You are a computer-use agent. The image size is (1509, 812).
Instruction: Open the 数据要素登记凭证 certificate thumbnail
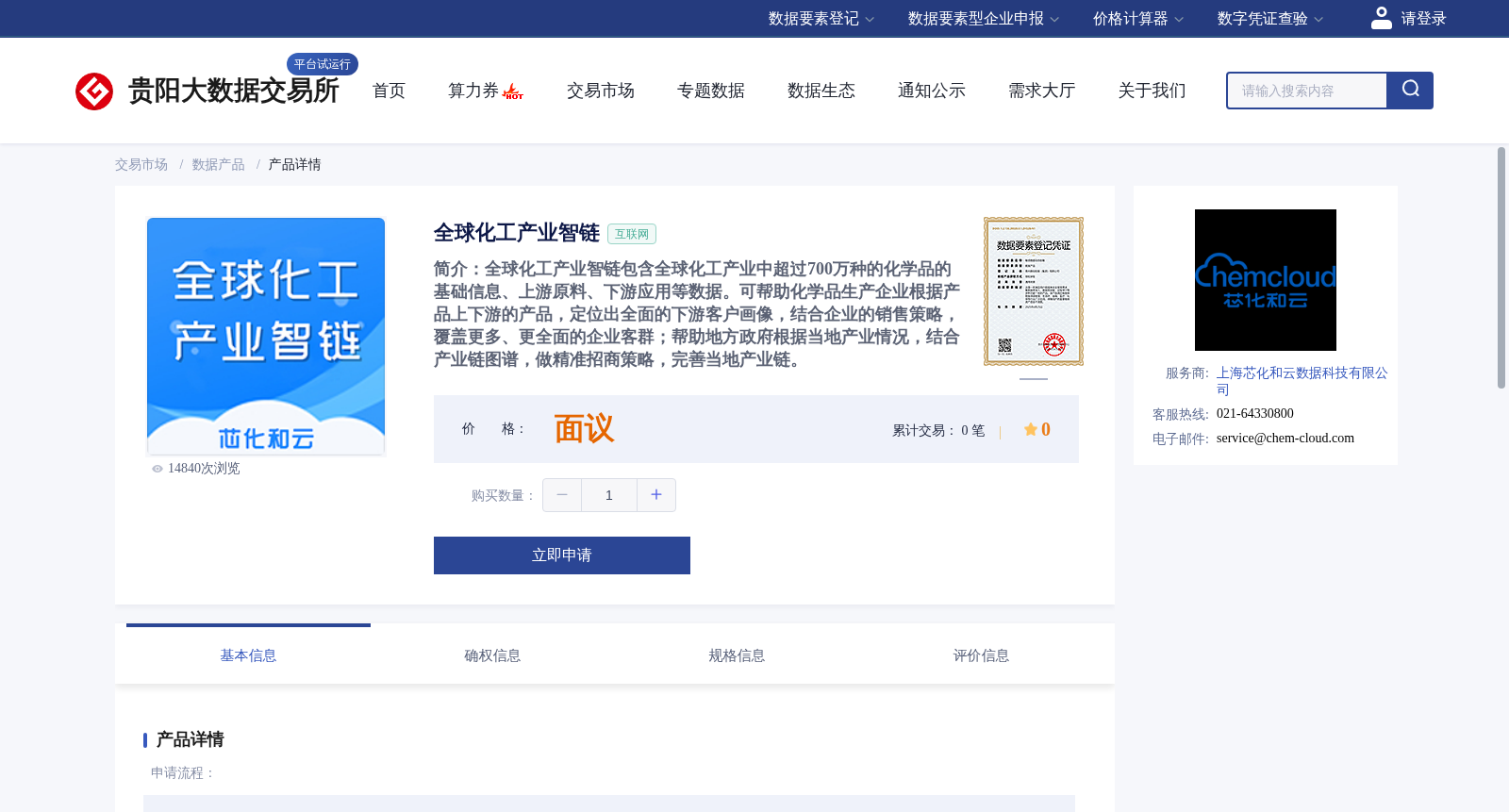(x=1034, y=291)
